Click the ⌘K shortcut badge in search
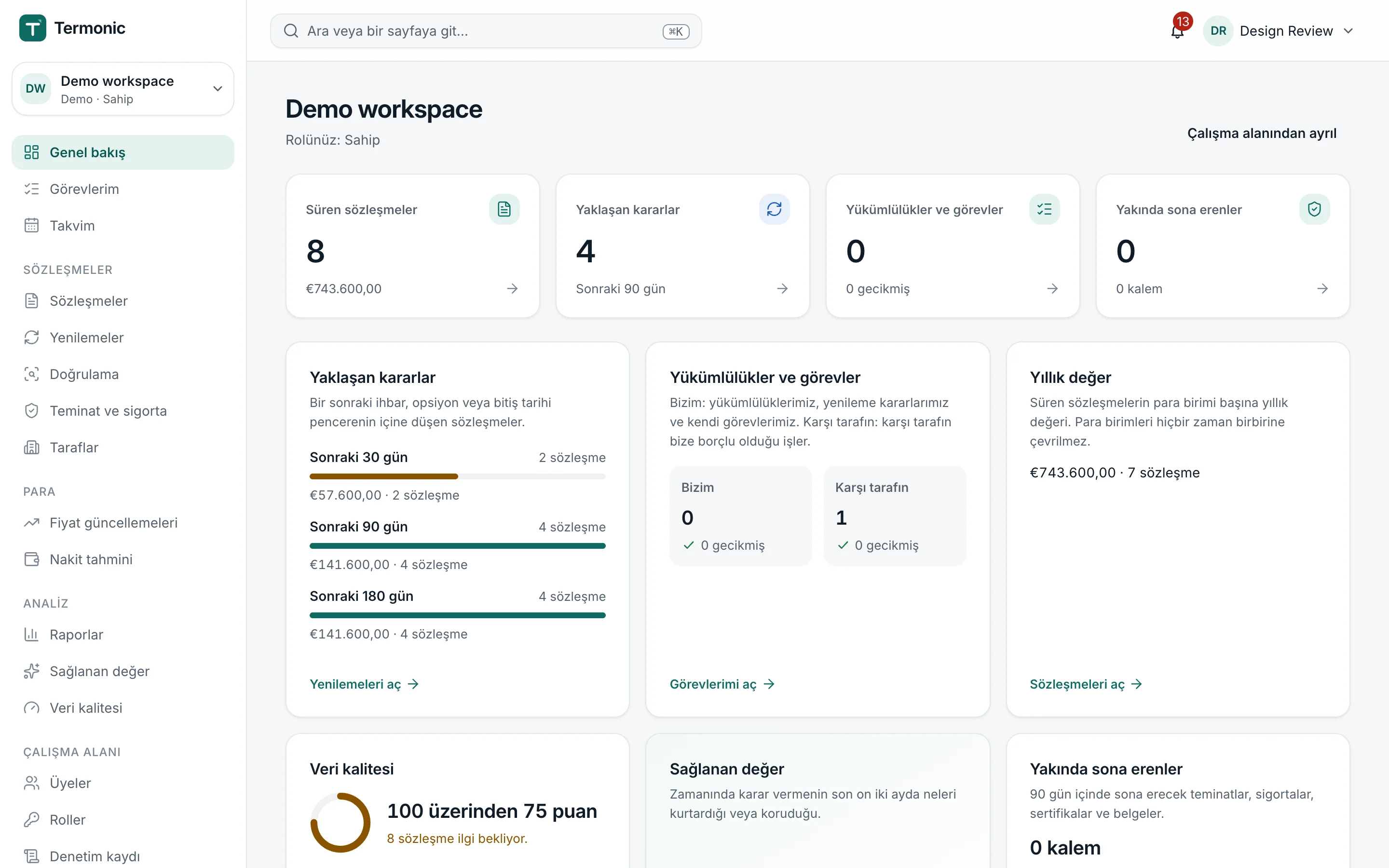Viewport: 1389px width, 868px height. point(676,31)
